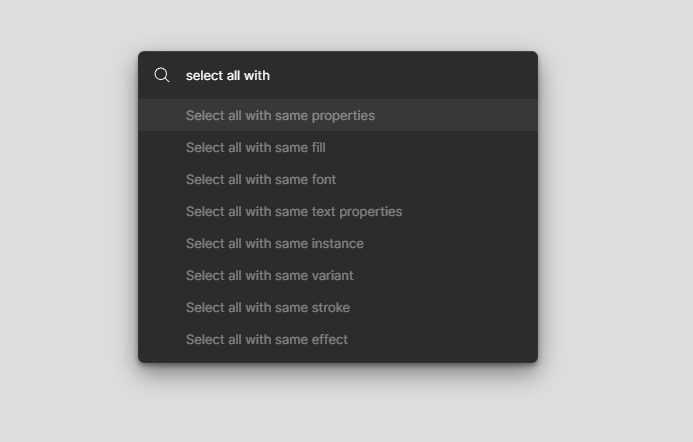The width and height of the screenshot is (693, 442).
Task: Place cursor after "with" in search box
Action: (x=270, y=76)
